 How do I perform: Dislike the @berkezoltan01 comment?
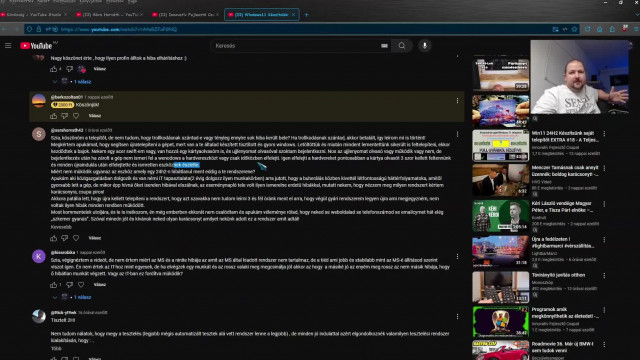pyautogui.click(x=64, y=116)
